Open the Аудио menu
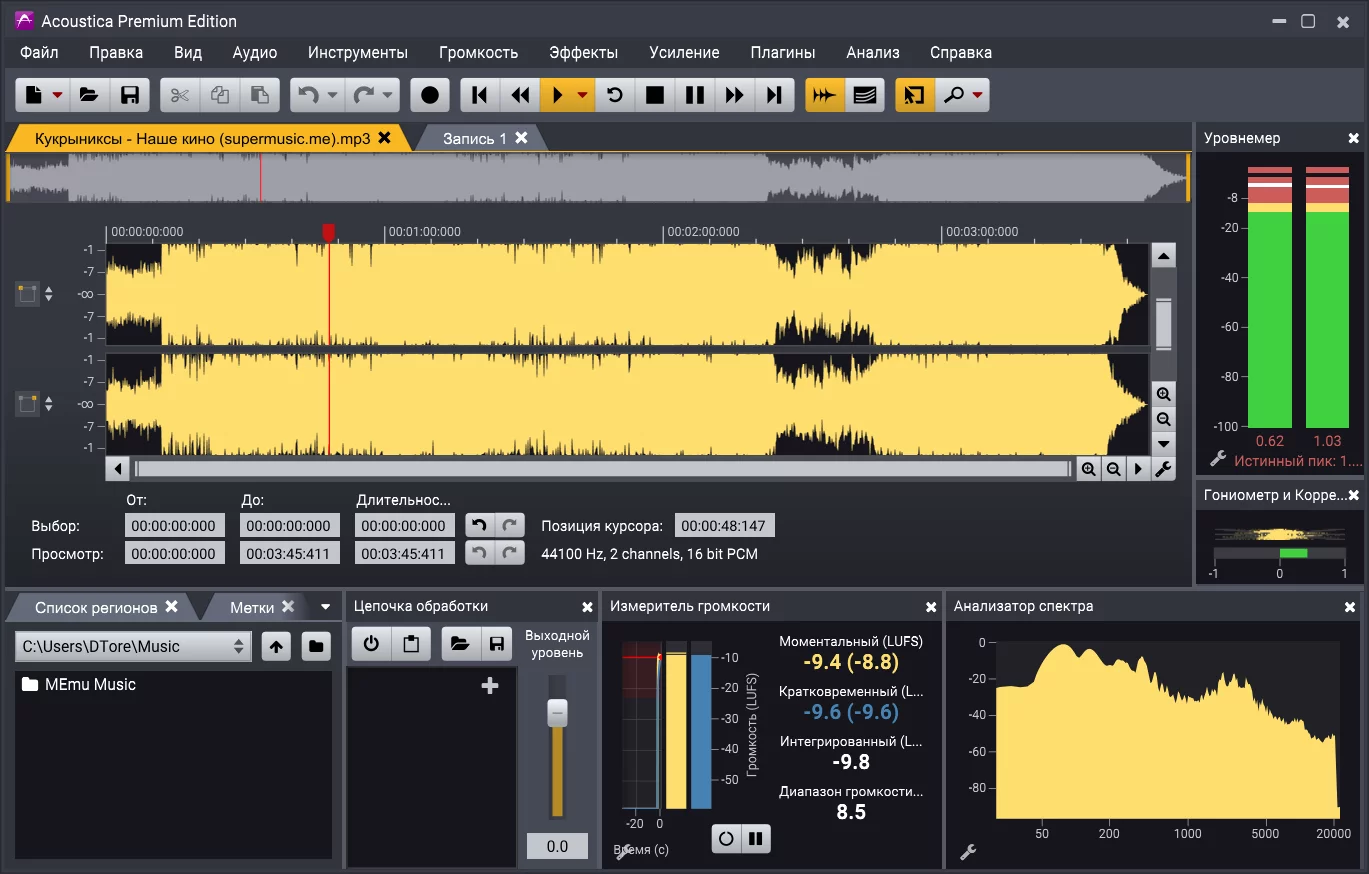 click(255, 52)
